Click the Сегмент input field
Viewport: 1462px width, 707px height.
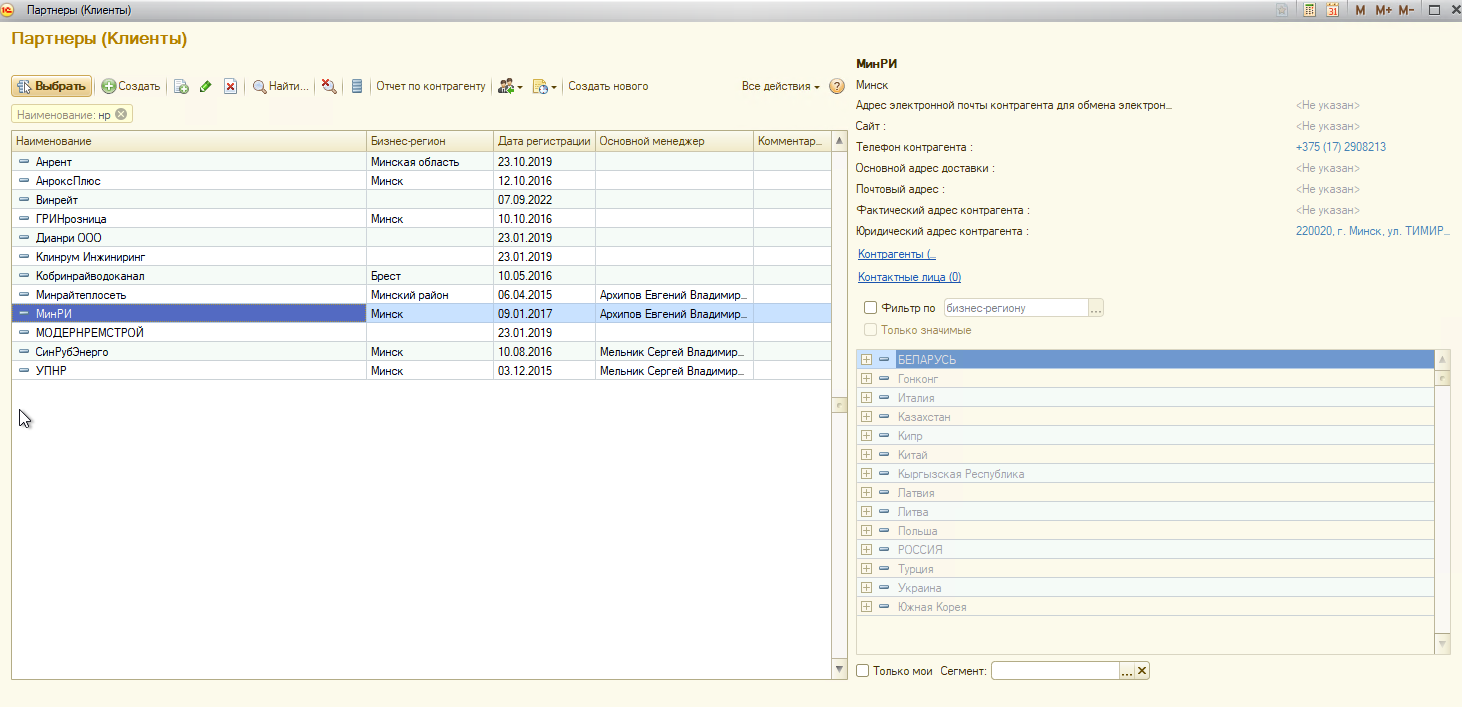coord(1054,671)
